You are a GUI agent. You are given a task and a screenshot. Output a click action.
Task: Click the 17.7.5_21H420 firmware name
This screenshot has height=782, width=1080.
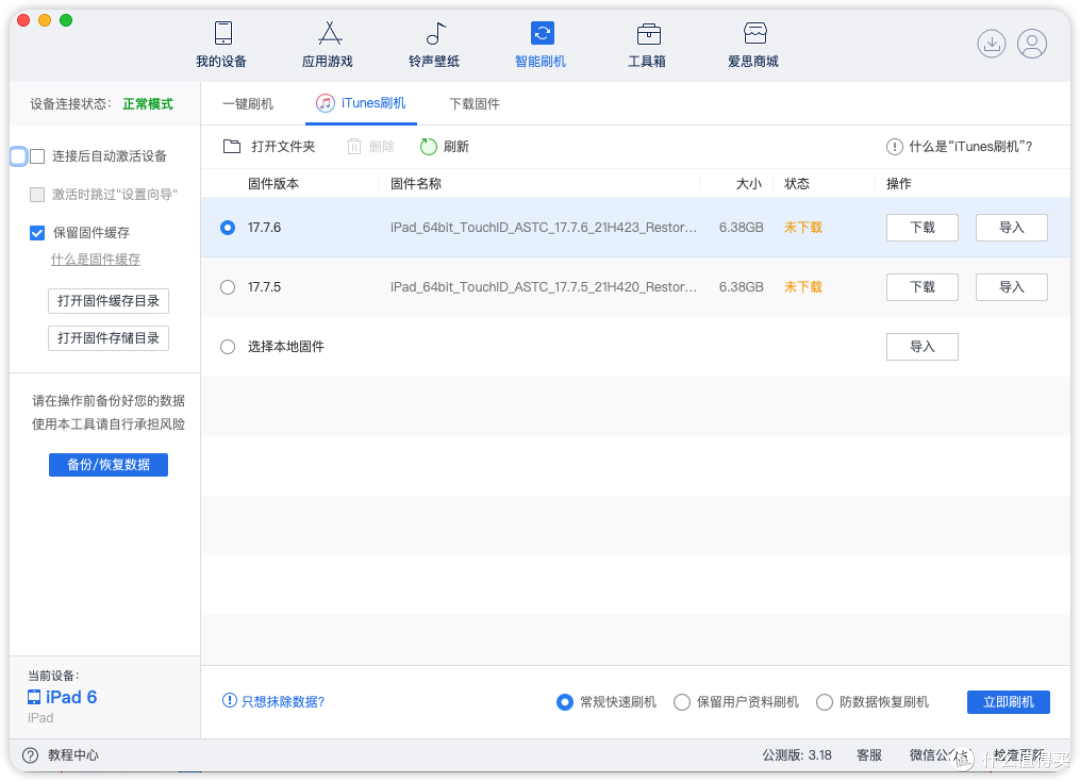[543, 287]
